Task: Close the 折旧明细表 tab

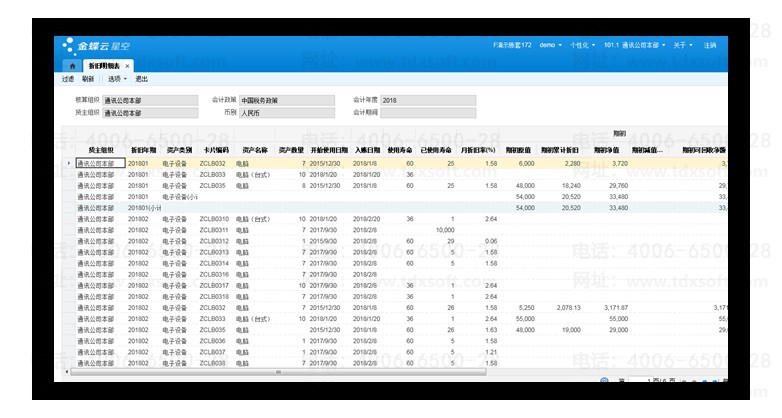Action: click(x=127, y=65)
